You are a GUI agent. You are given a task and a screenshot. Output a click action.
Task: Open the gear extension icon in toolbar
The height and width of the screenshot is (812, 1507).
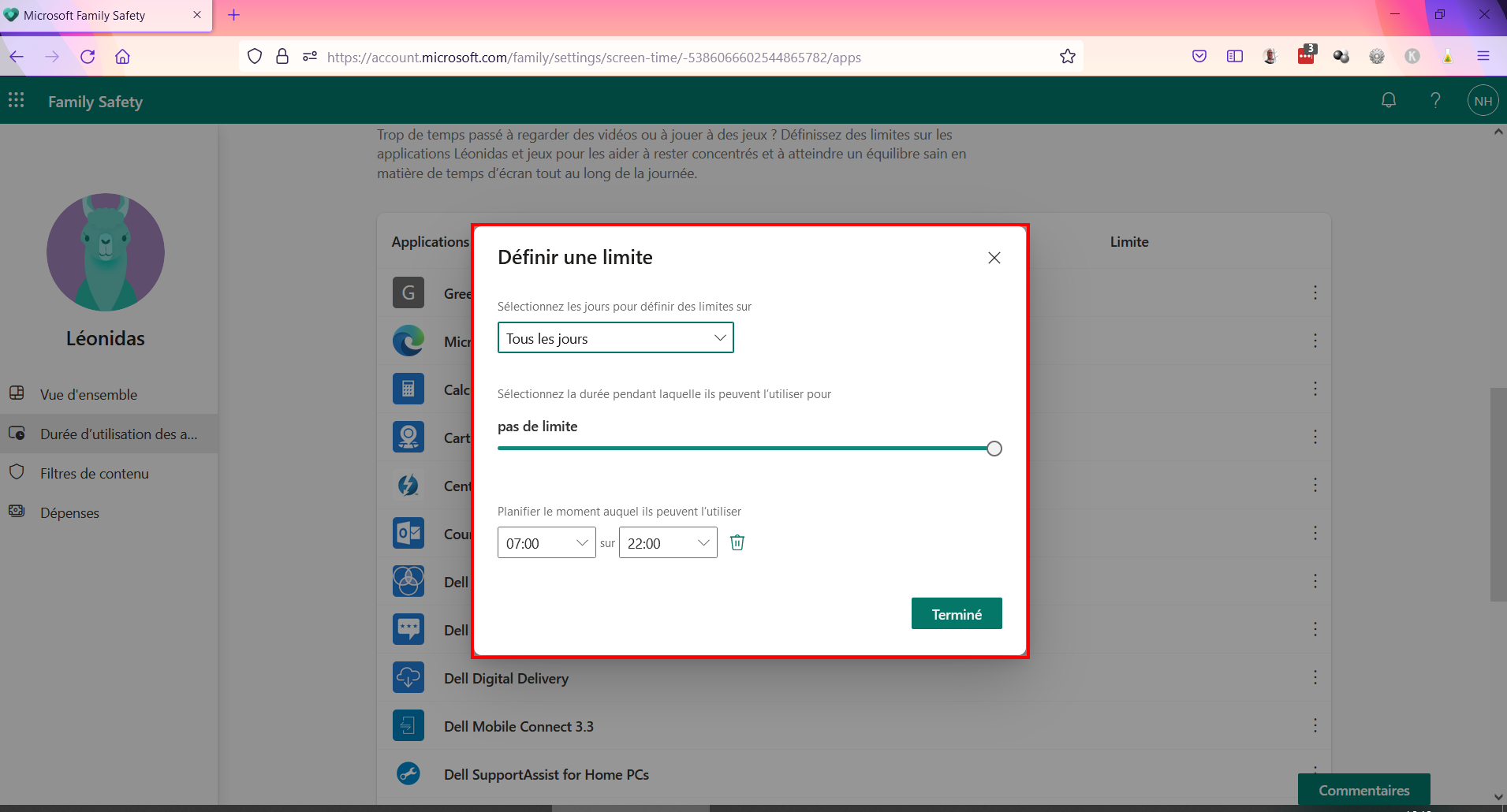coord(1377,56)
